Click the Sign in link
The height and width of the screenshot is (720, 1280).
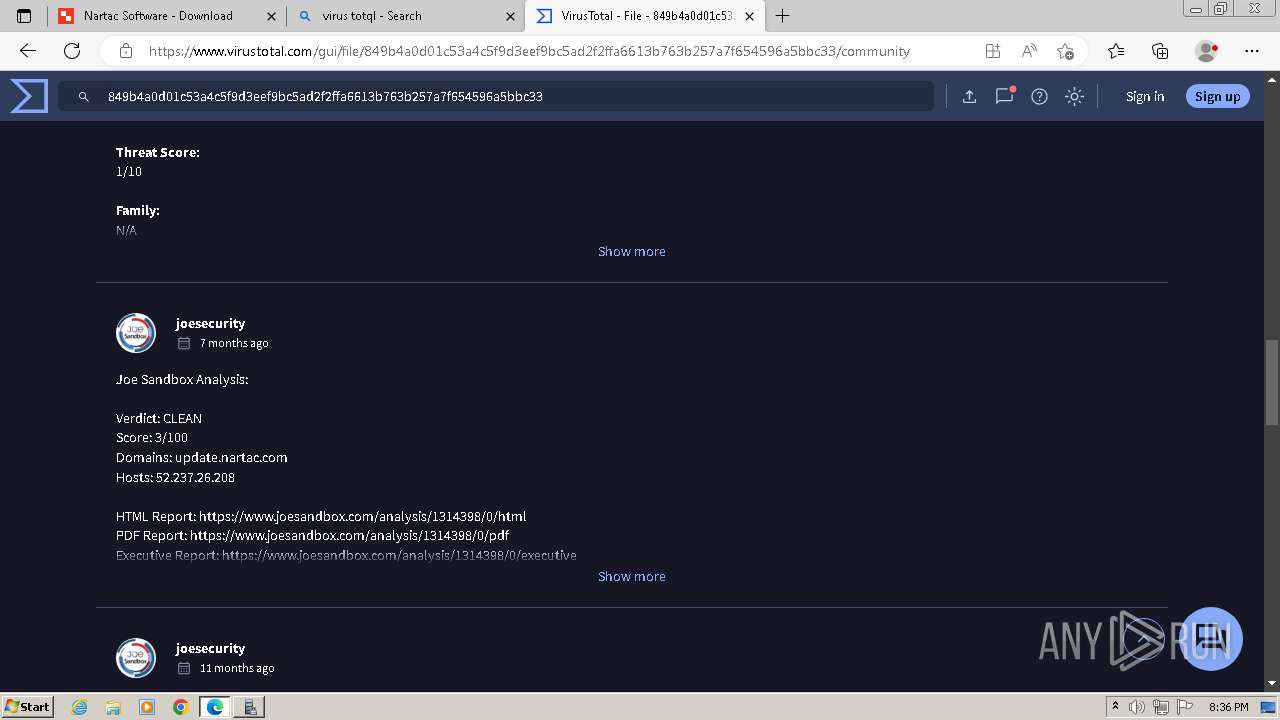pyautogui.click(x=1145, y=96)
